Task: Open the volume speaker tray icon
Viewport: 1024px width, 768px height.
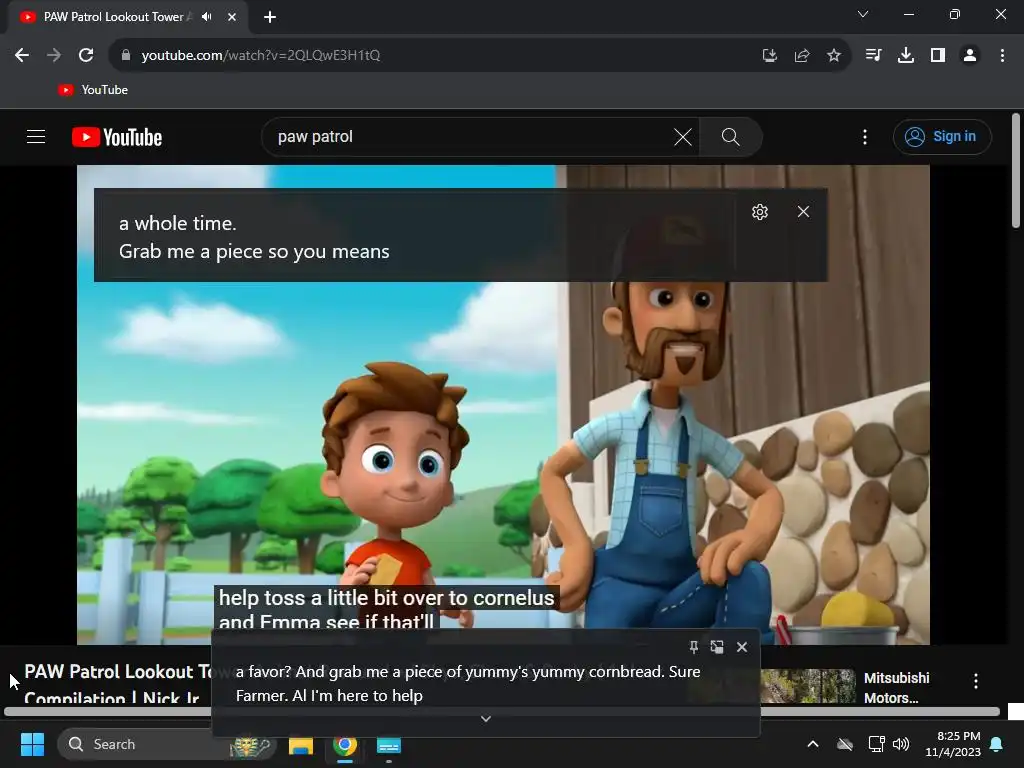Action: pyautogui.click(x=901, y=744)
